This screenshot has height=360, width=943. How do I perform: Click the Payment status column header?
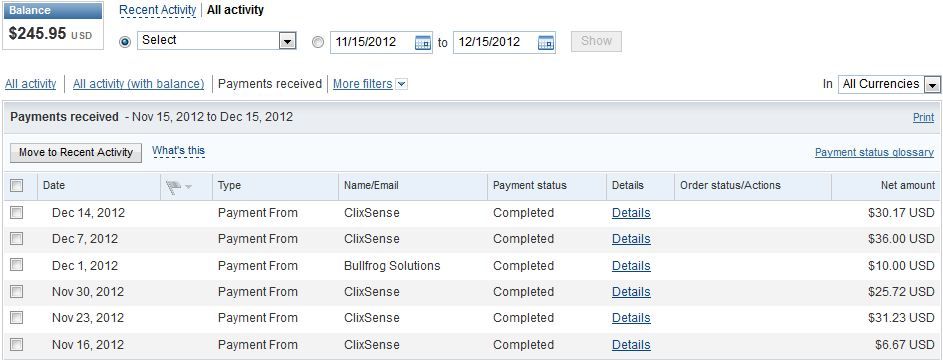pyautogui.click(x=529, y=186)
